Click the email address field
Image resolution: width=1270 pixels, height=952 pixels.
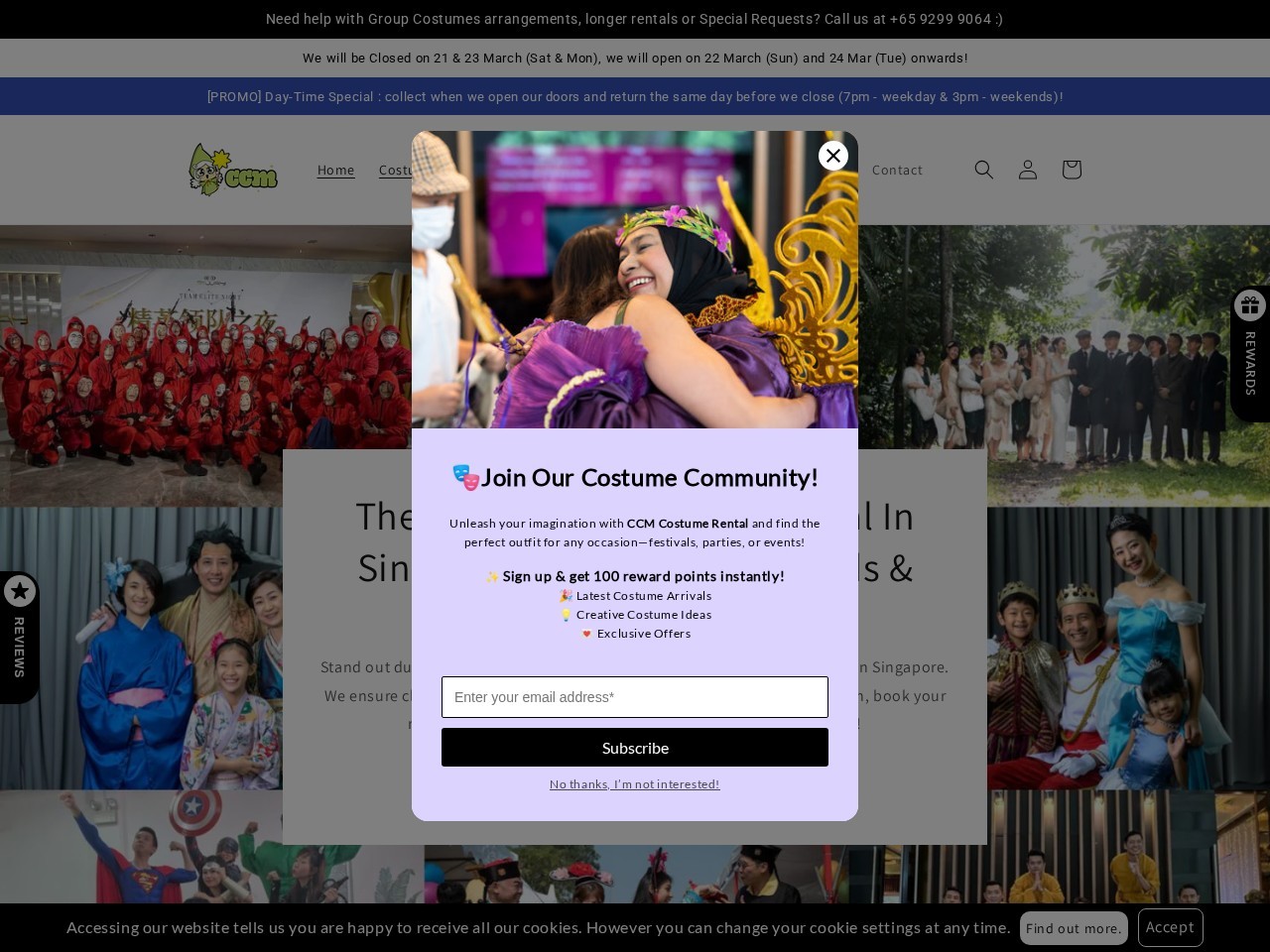click(635, 697)
